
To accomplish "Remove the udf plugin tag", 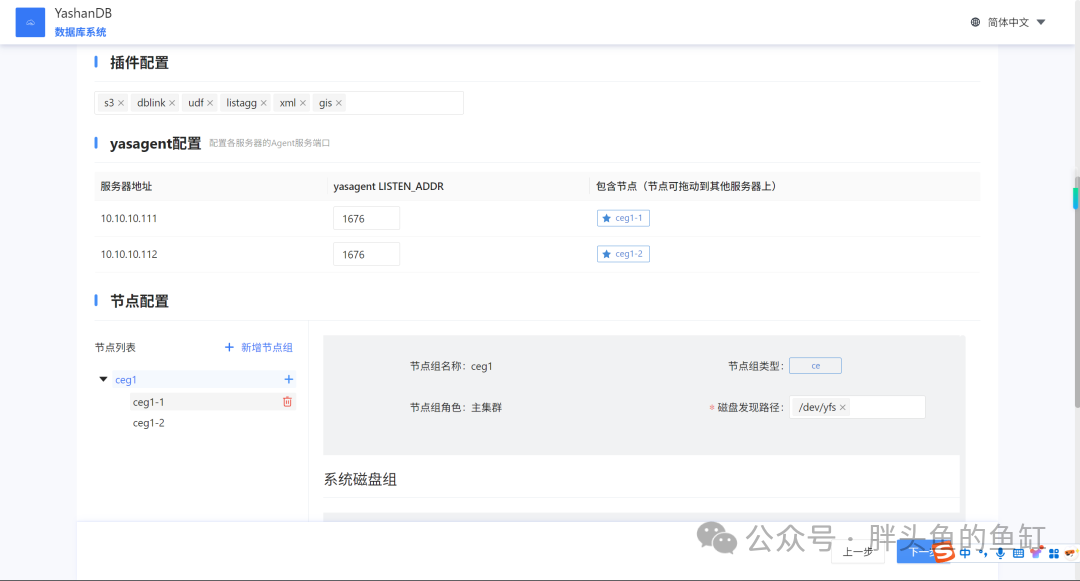I will [210, 103].
